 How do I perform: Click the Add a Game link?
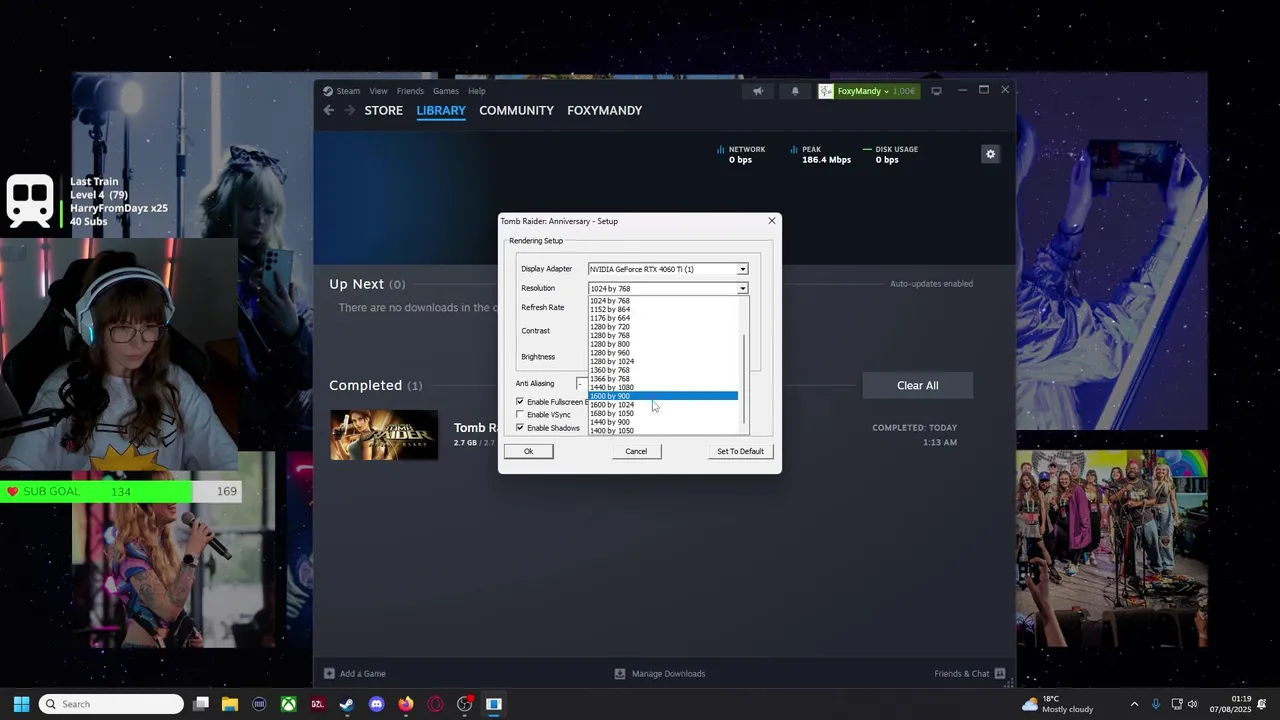[x=362, y=673]
